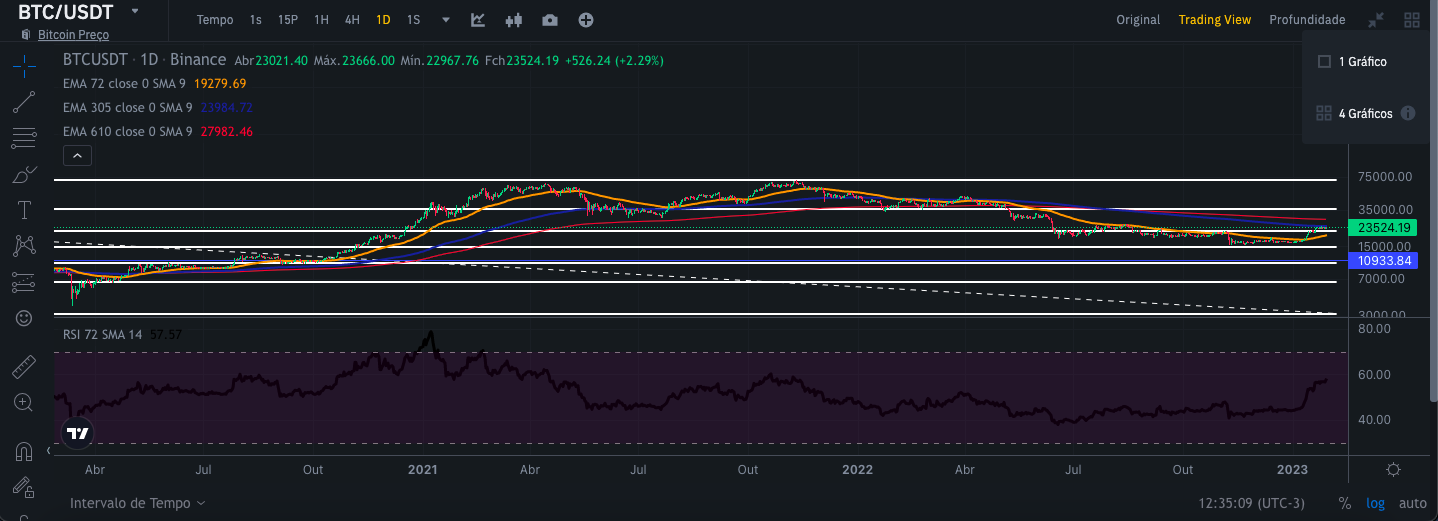The width and height of the screenshot is (1438, 521).
Task: Toggle lock all drawing tools
Action: pos(24,487)
